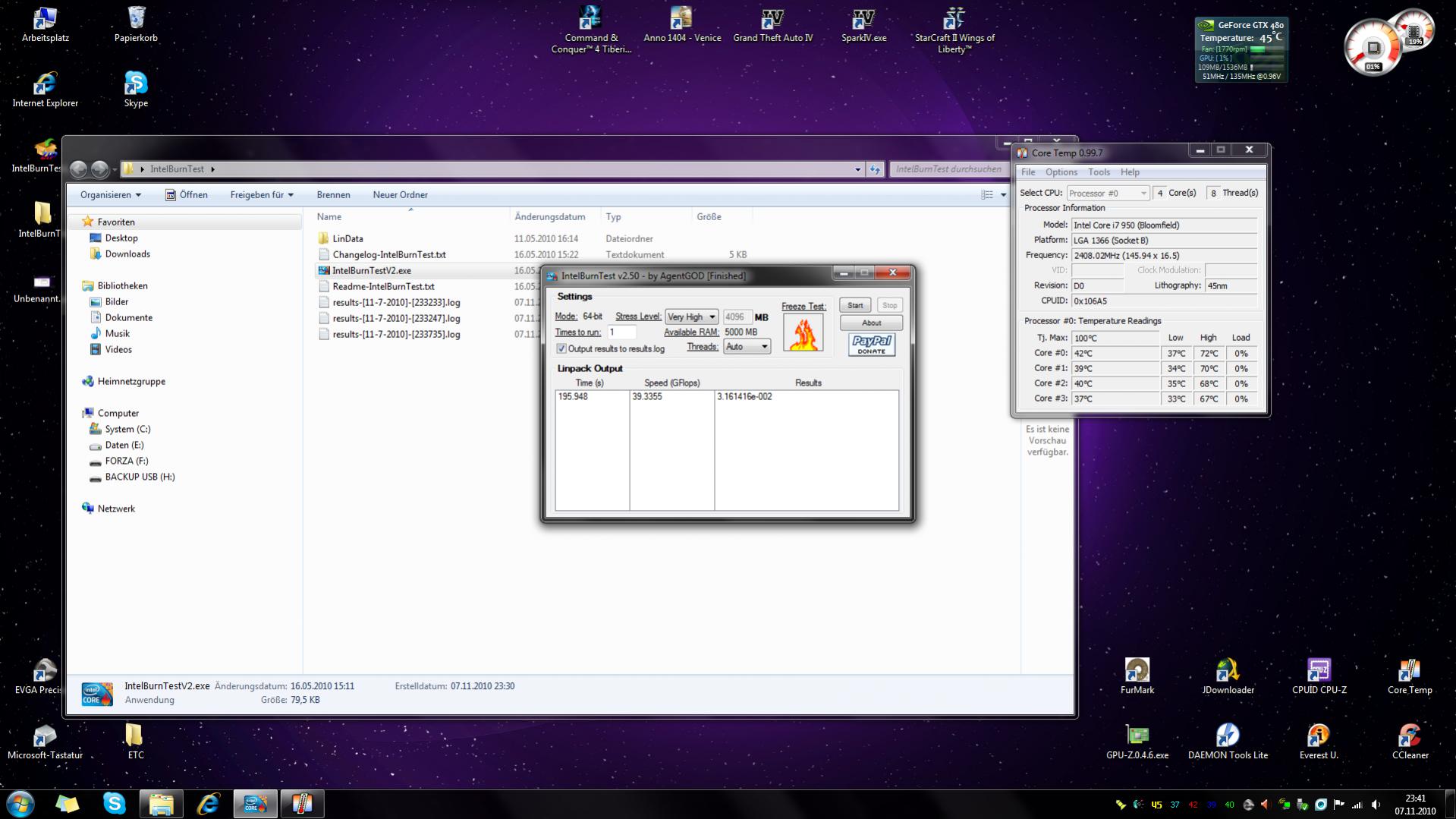1456x819 pixels.
Task: Click the PayPal Donate button
Action: (x=871, y=345)
